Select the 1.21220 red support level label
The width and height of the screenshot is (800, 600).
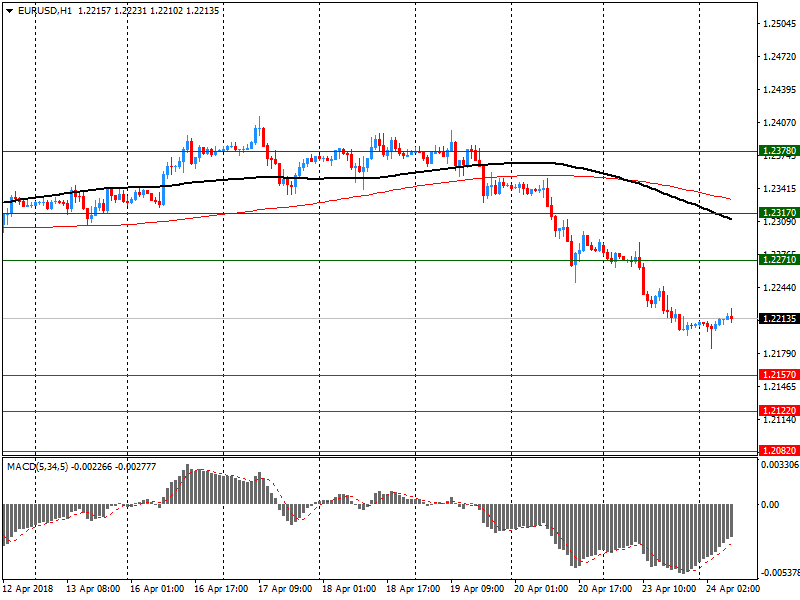point(779,411)
